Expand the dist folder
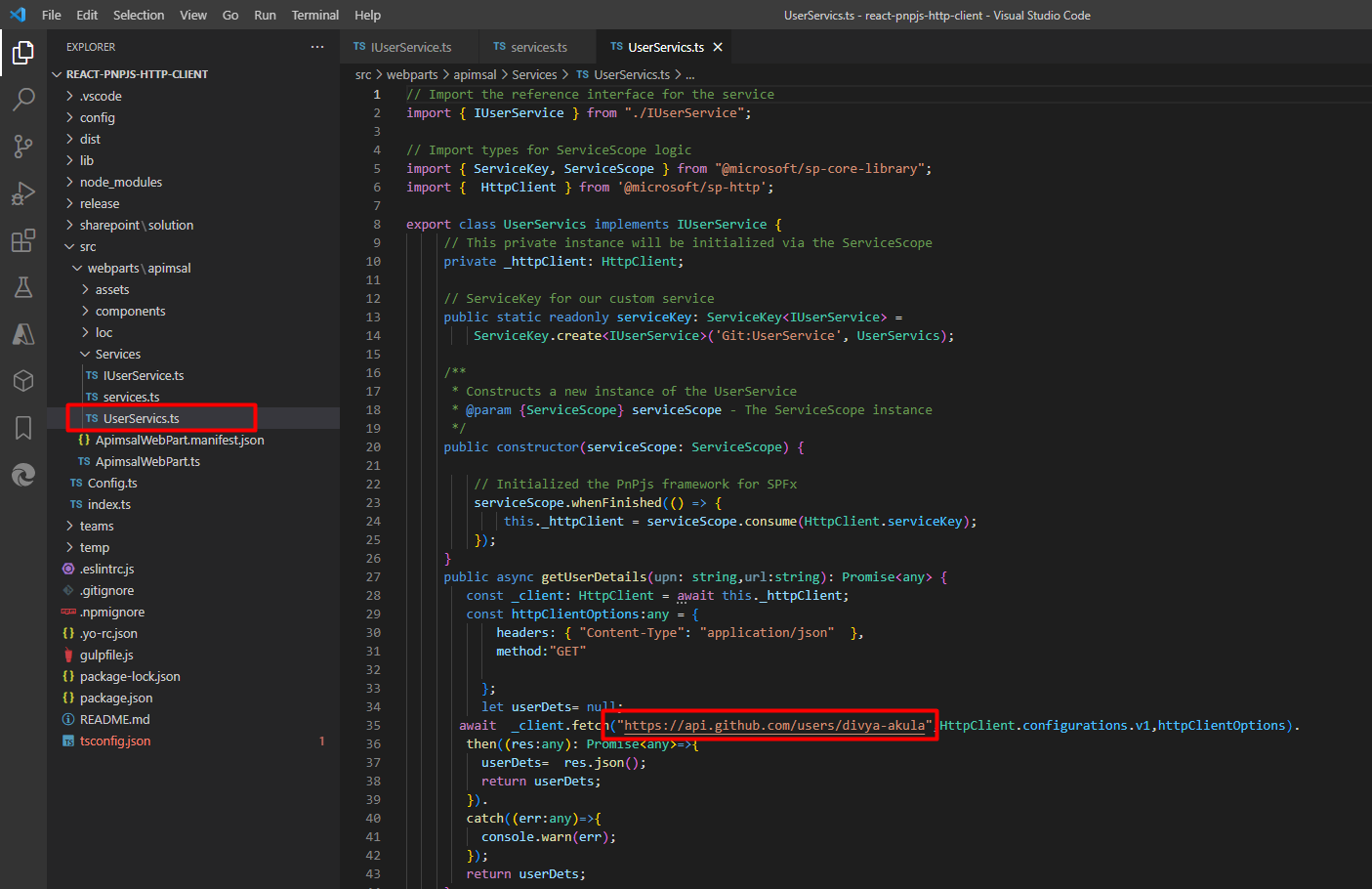The width and height of the screenshot is (1372, 889). pos(193,139)
